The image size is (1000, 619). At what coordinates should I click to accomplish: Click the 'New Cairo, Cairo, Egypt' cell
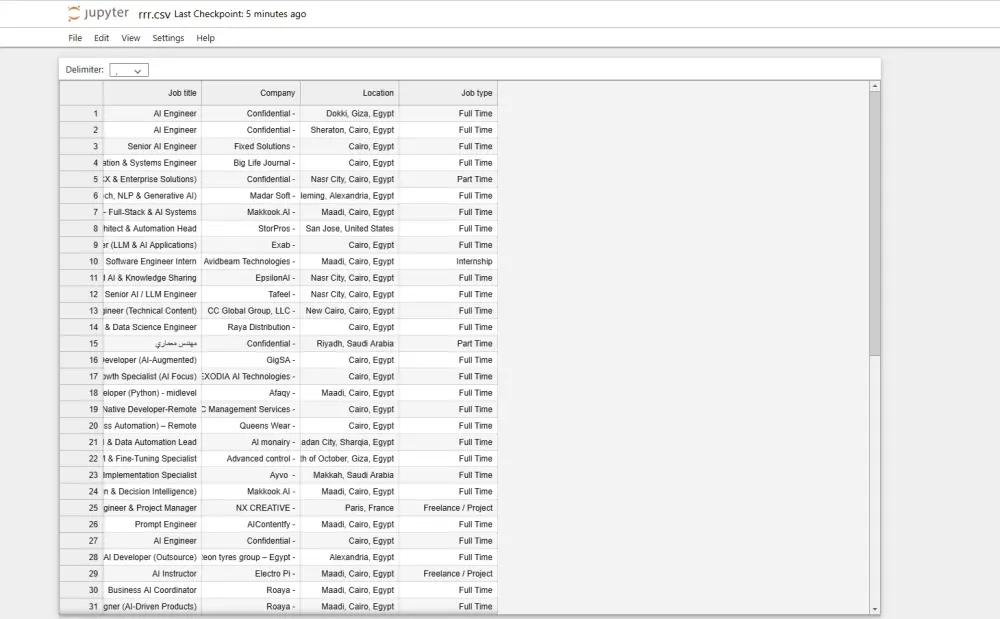coord(350,311)
